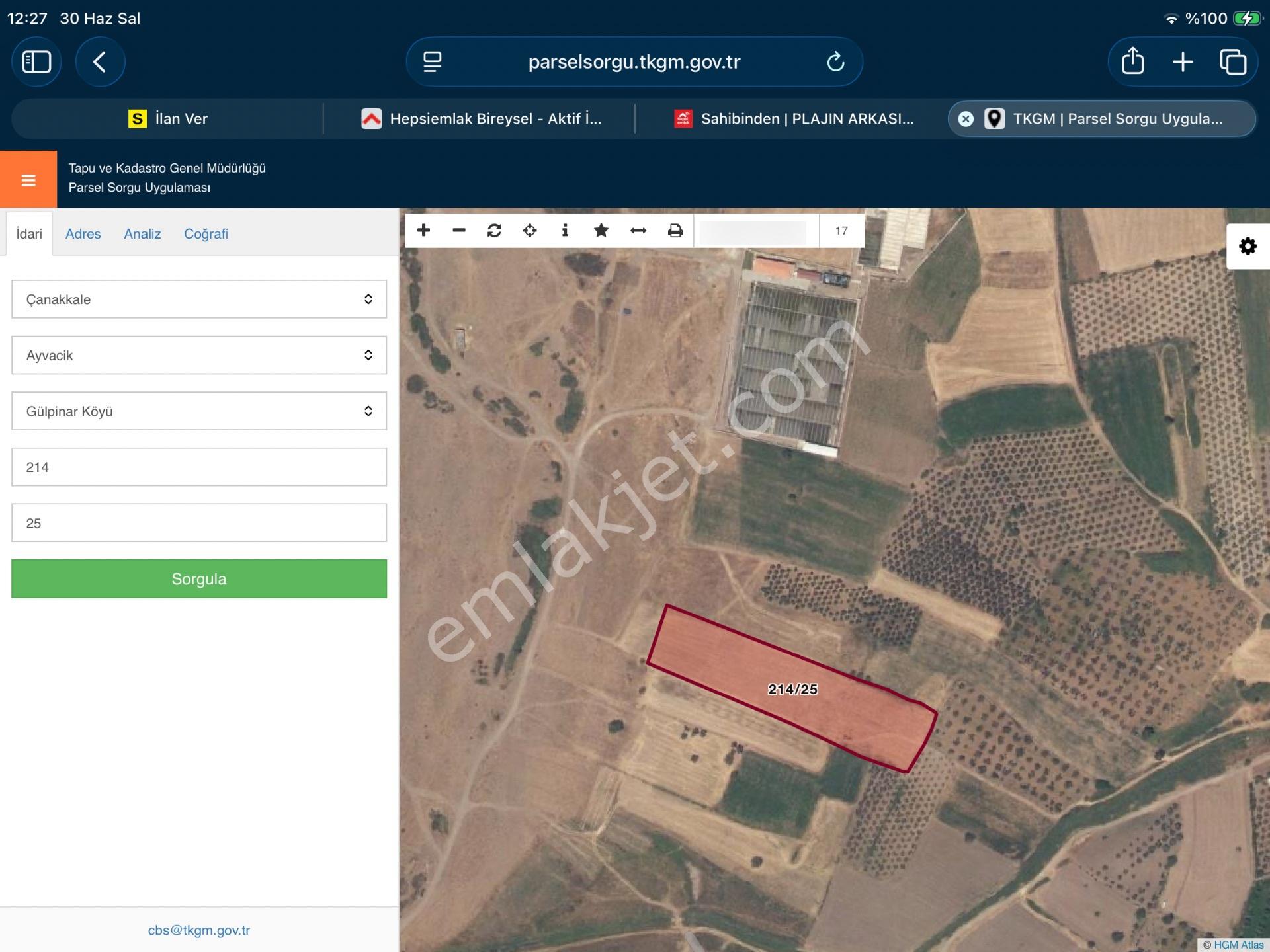Open map settings gear icon
The height and width of the screenshot is (952, 1270).
point(1248,246)
